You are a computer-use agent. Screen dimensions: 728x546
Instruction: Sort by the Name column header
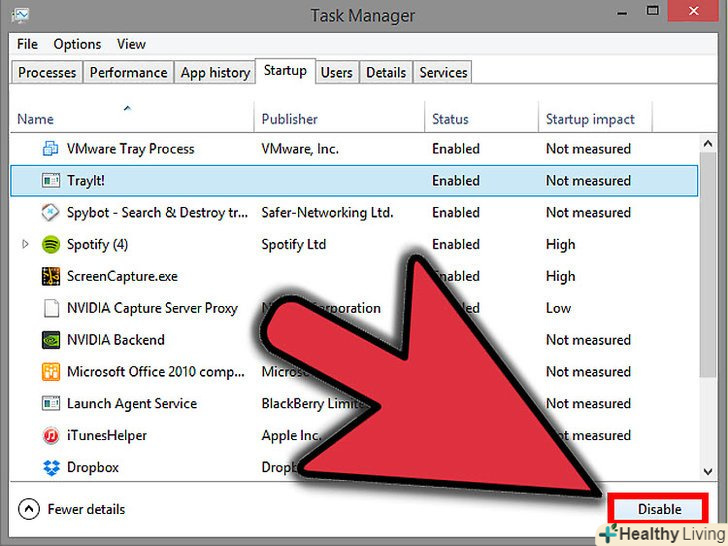click(x=35, y=119)
